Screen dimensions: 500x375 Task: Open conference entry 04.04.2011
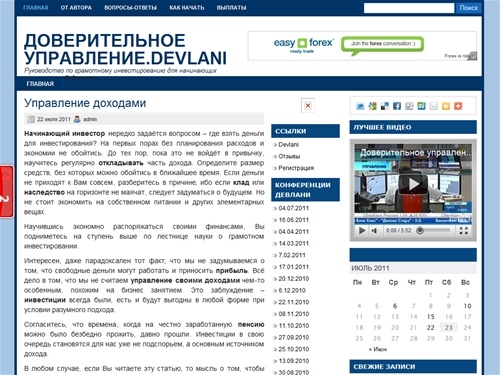tap(293, 231)
